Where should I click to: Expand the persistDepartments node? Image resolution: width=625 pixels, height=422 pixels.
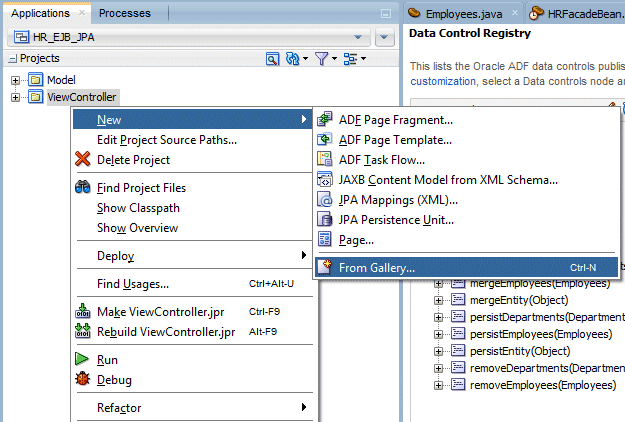[x=438, y=318]
